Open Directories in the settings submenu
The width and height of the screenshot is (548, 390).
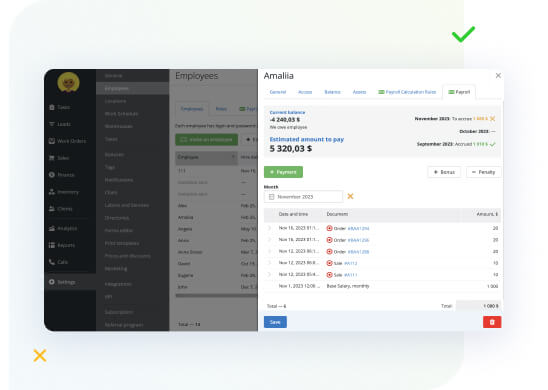pos(117,218)
